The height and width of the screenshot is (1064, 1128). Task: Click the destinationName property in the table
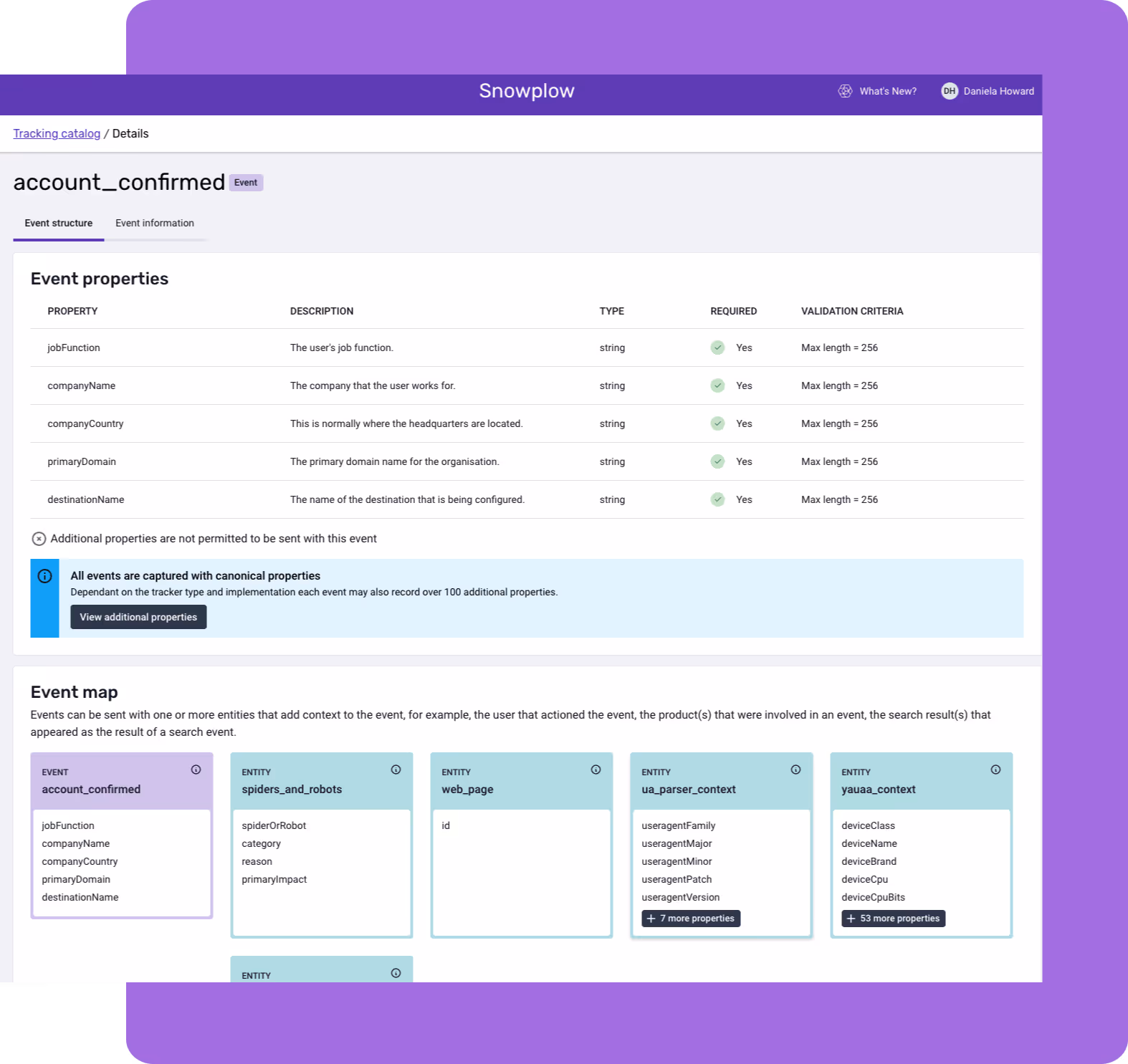tap(86, 499)
